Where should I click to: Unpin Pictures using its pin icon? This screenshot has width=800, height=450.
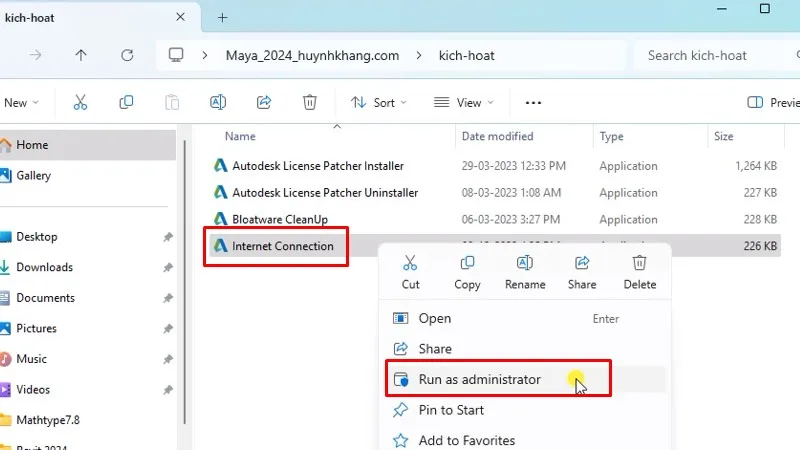tap(168, 329)
